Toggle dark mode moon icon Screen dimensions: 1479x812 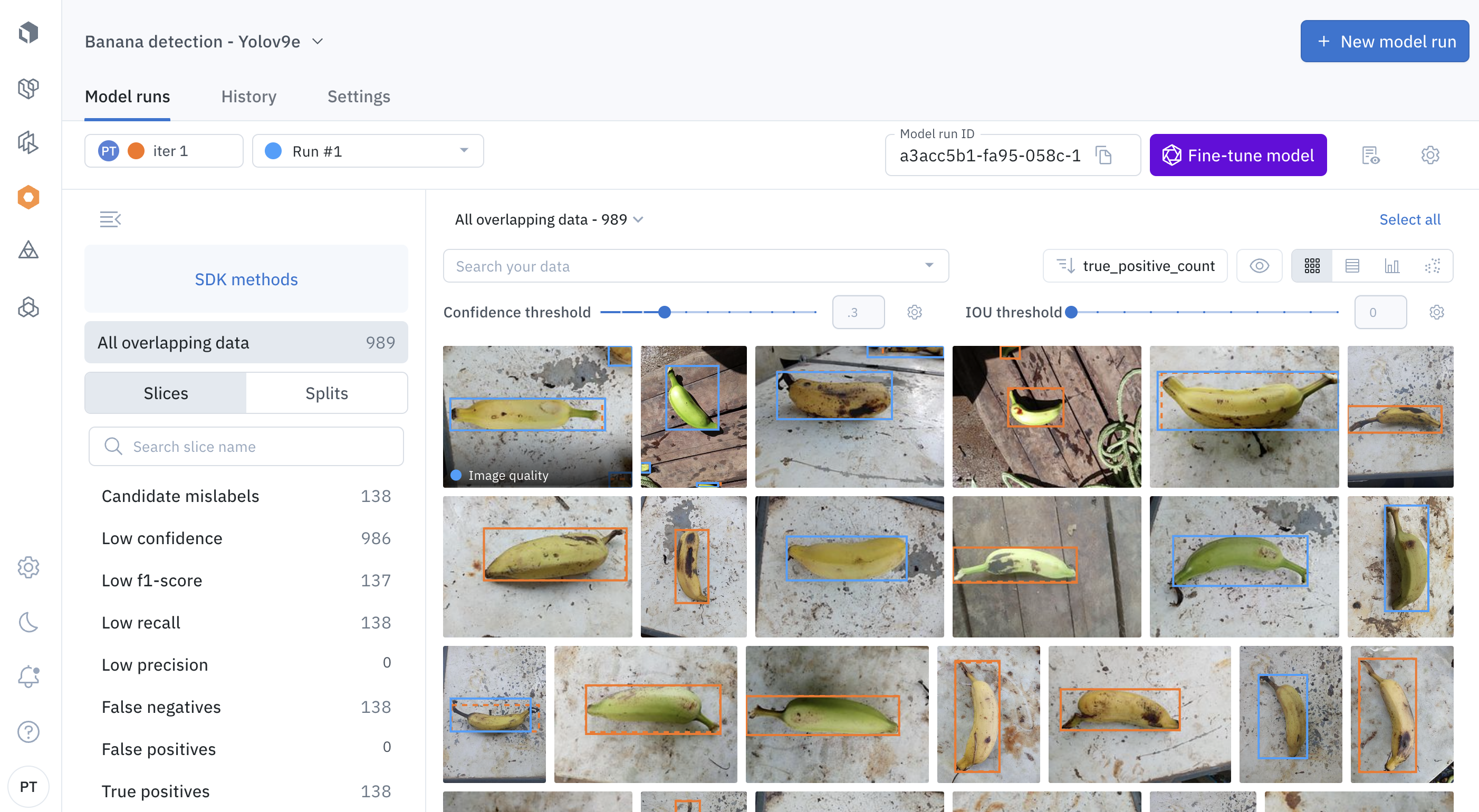point(28,622)
